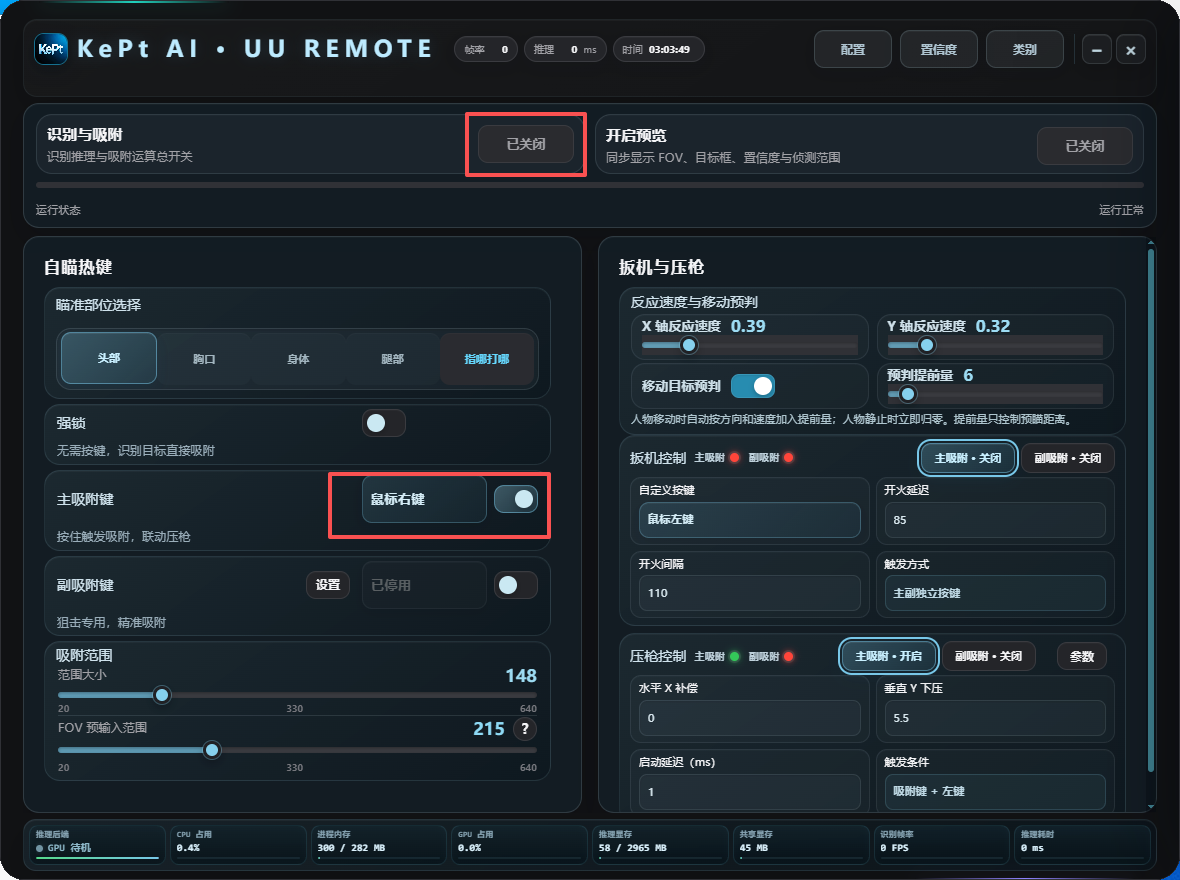Click the 已停用 secondary key field
This screenshot has height=880, width=1180.
coord(424,585)
